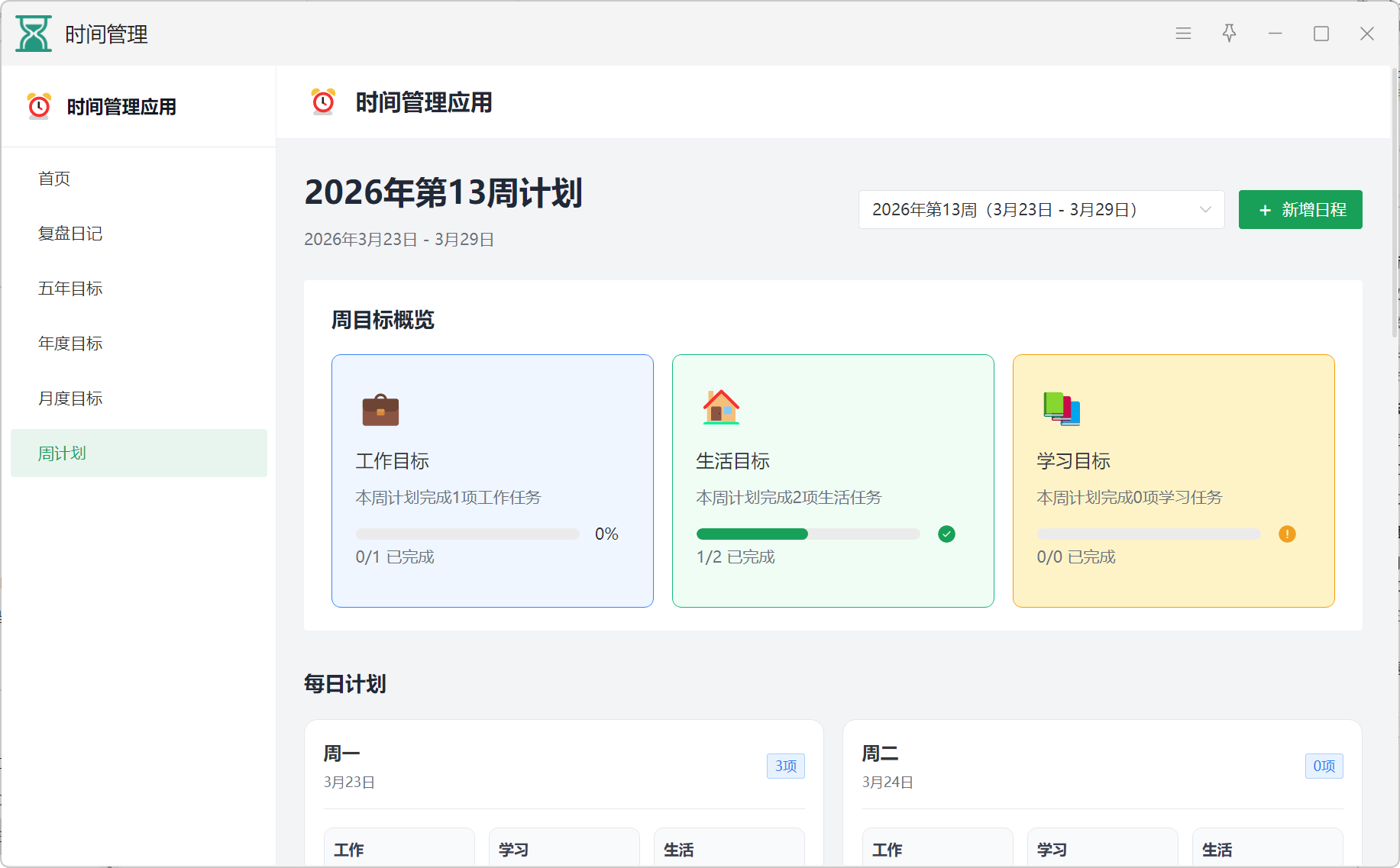Click the briefcase icon in 工作目标 card
The image size is (1400, 868).
380,409
